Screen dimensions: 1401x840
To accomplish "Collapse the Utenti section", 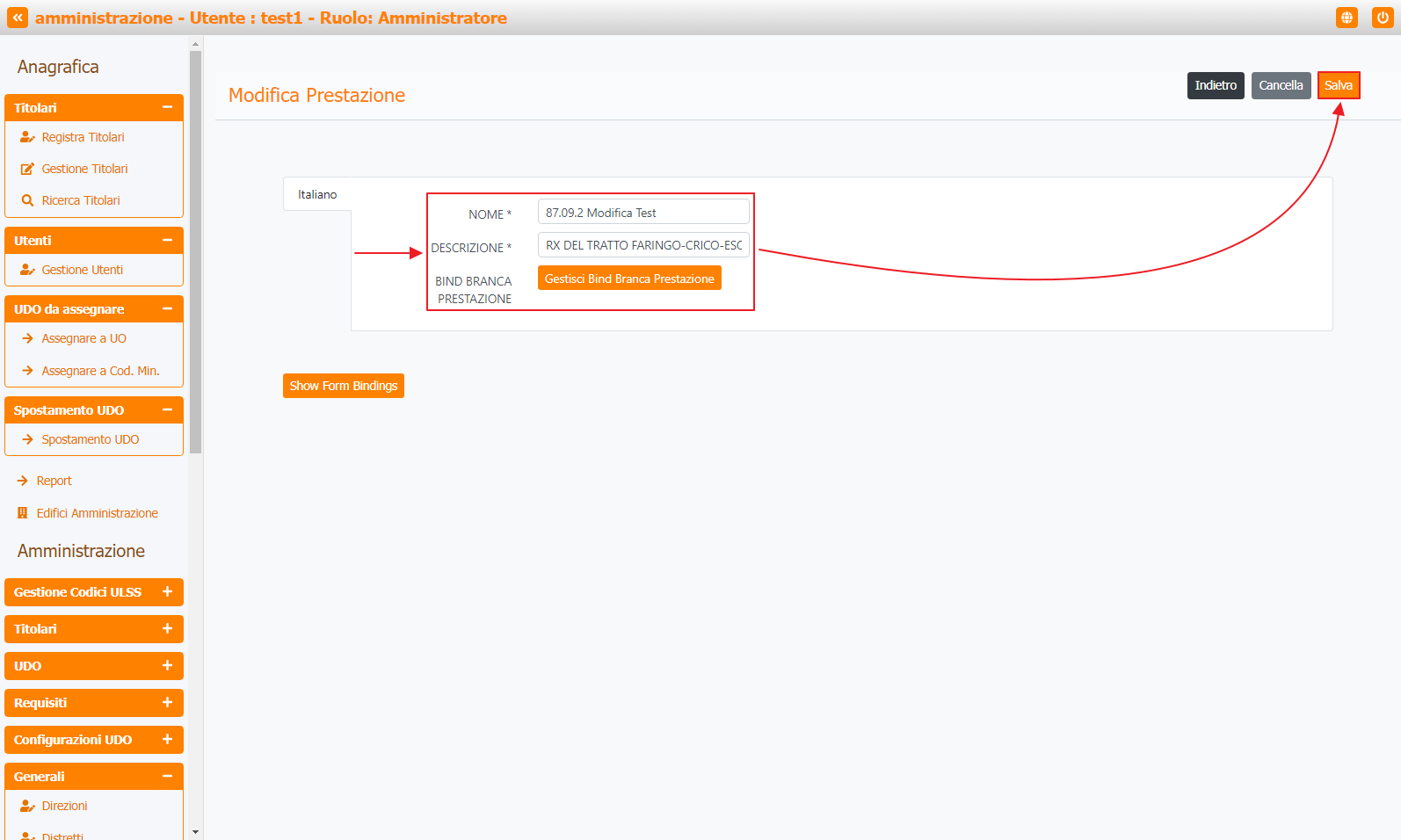I will [x=167, y=240].
